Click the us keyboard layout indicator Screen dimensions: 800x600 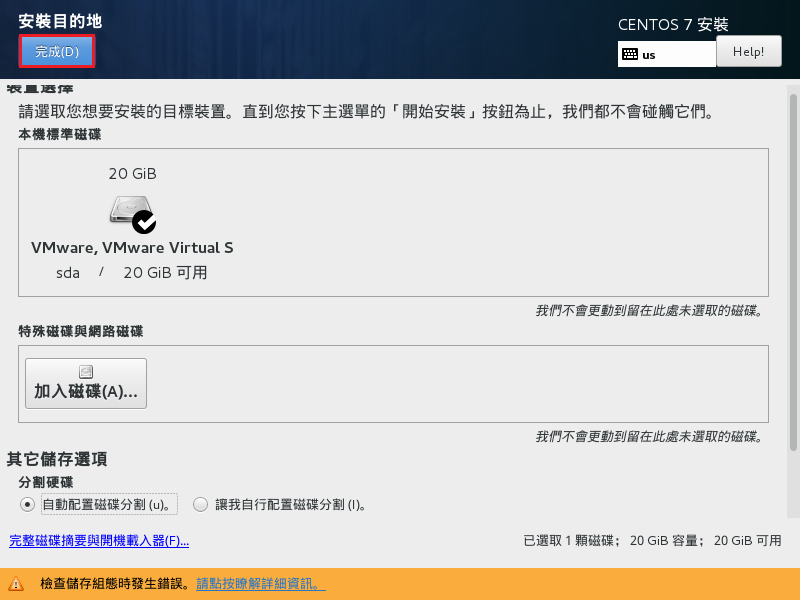coord(666,54)
